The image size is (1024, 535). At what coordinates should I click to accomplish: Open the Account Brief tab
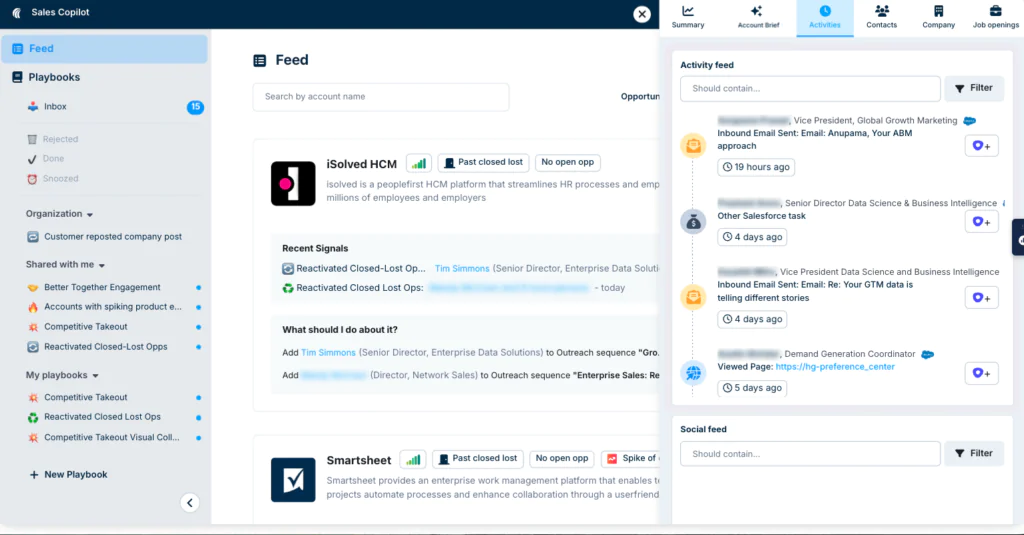[x=758, y=17]
